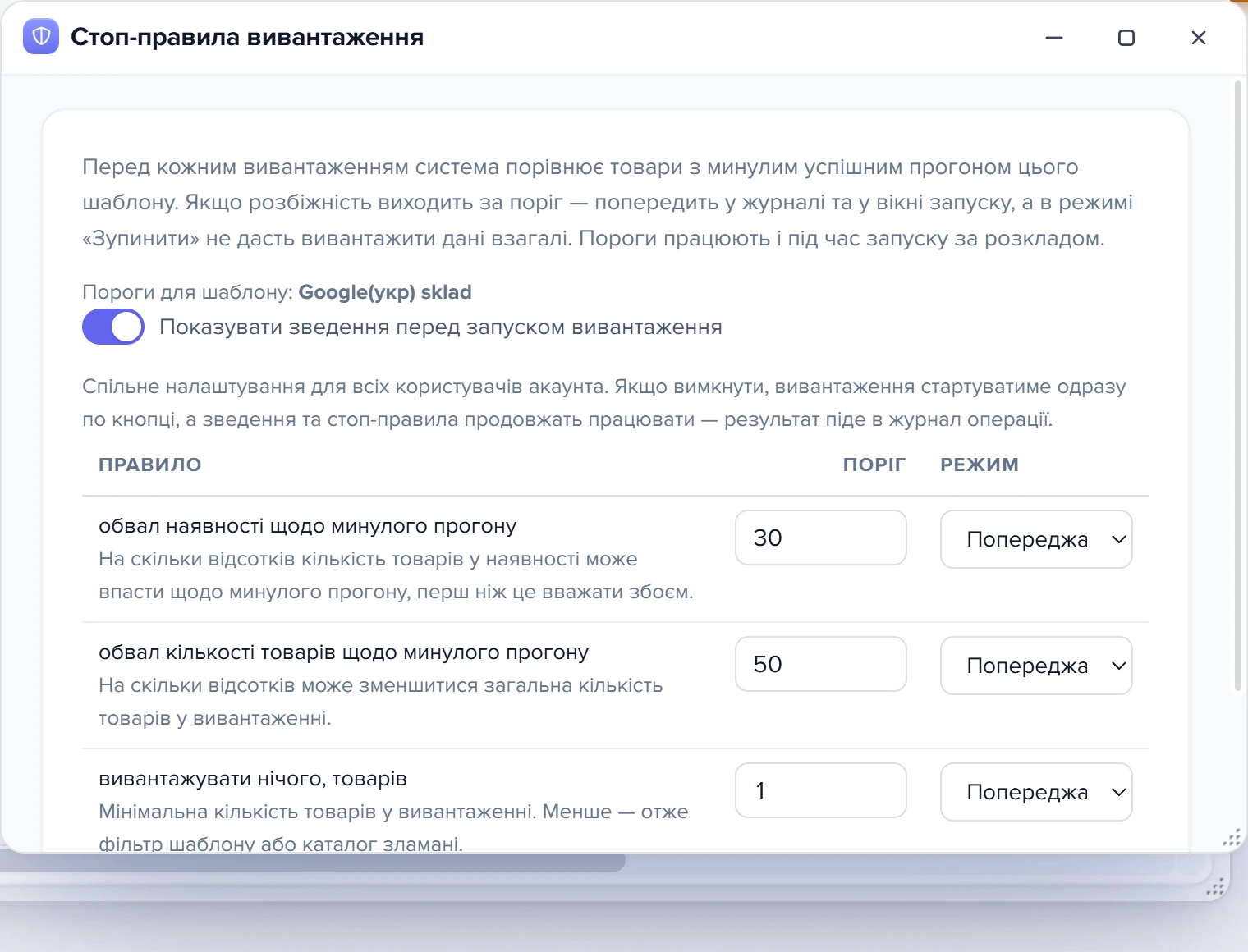This screenshot has height=952, width=1248.
Task: Click the threshold field containing 1
Action: (821, 790)
